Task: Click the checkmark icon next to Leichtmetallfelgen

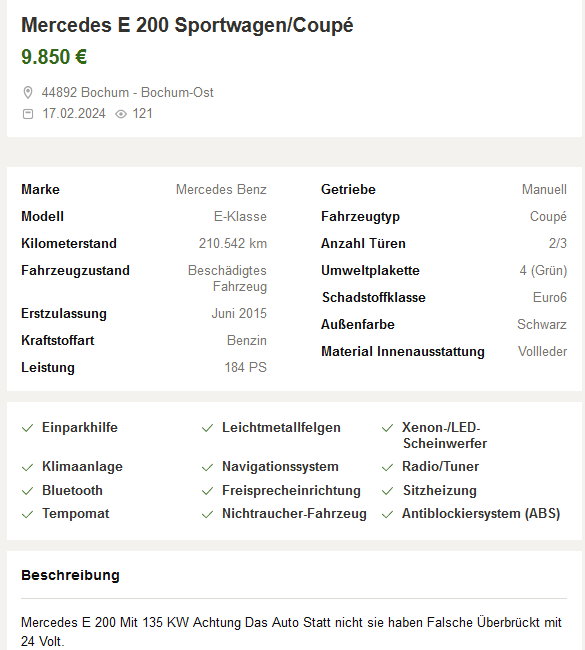Action: 207,428
